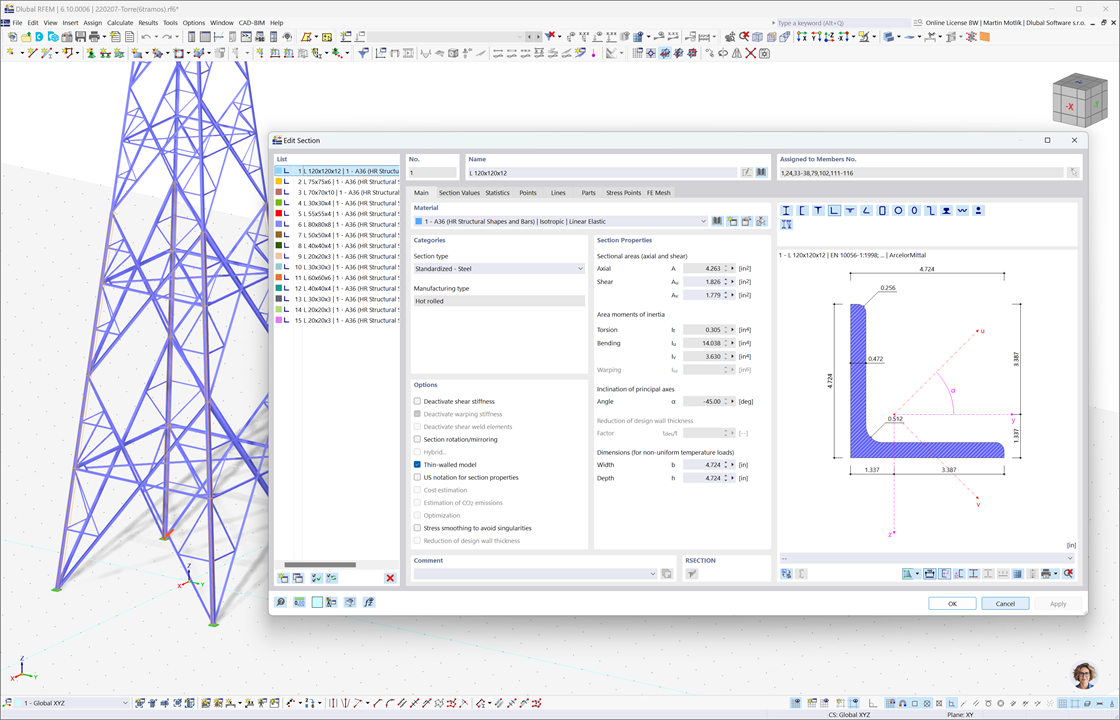Screen dimensions: 1120x720
Task: Select the circular hollow section shape icon
Action: coord(899,210)
